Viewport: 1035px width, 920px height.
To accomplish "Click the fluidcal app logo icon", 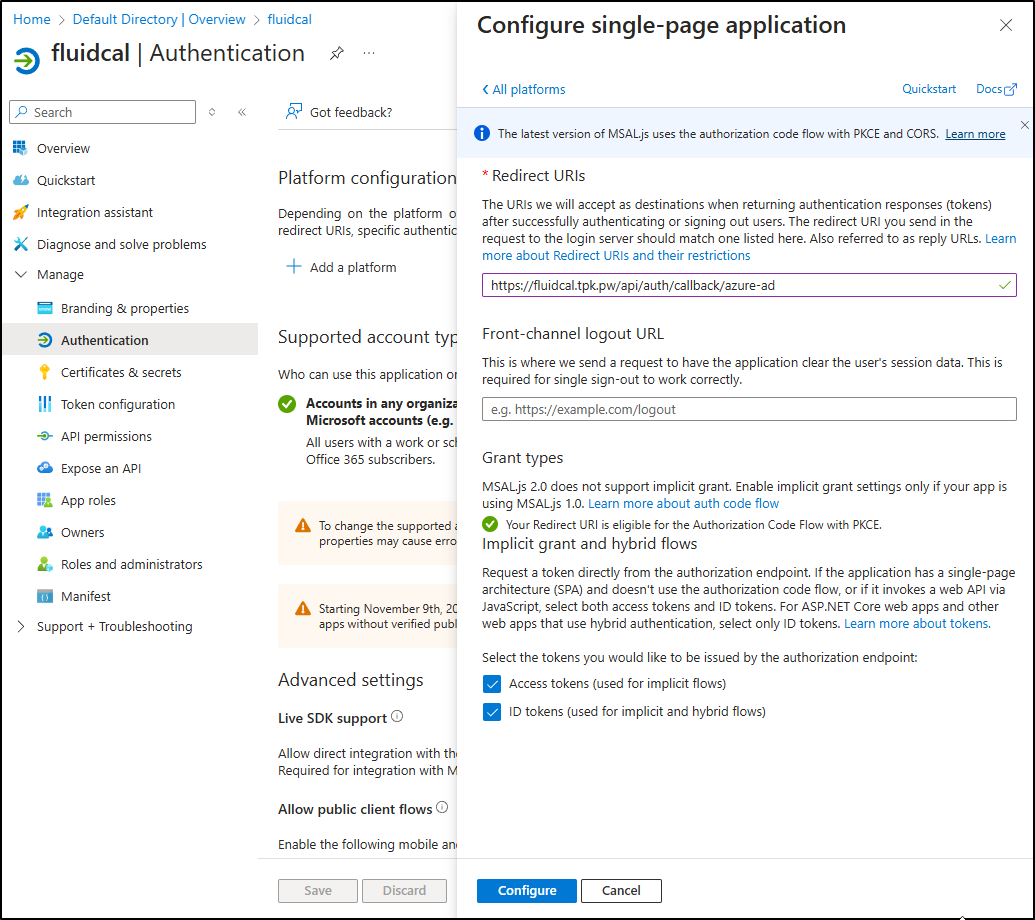I will [27, 61].
